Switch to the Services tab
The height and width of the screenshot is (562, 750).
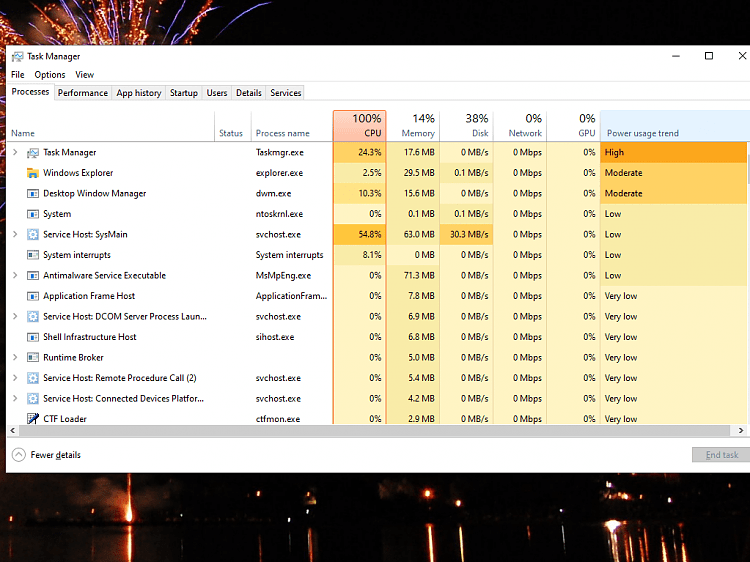click(286, 93)
